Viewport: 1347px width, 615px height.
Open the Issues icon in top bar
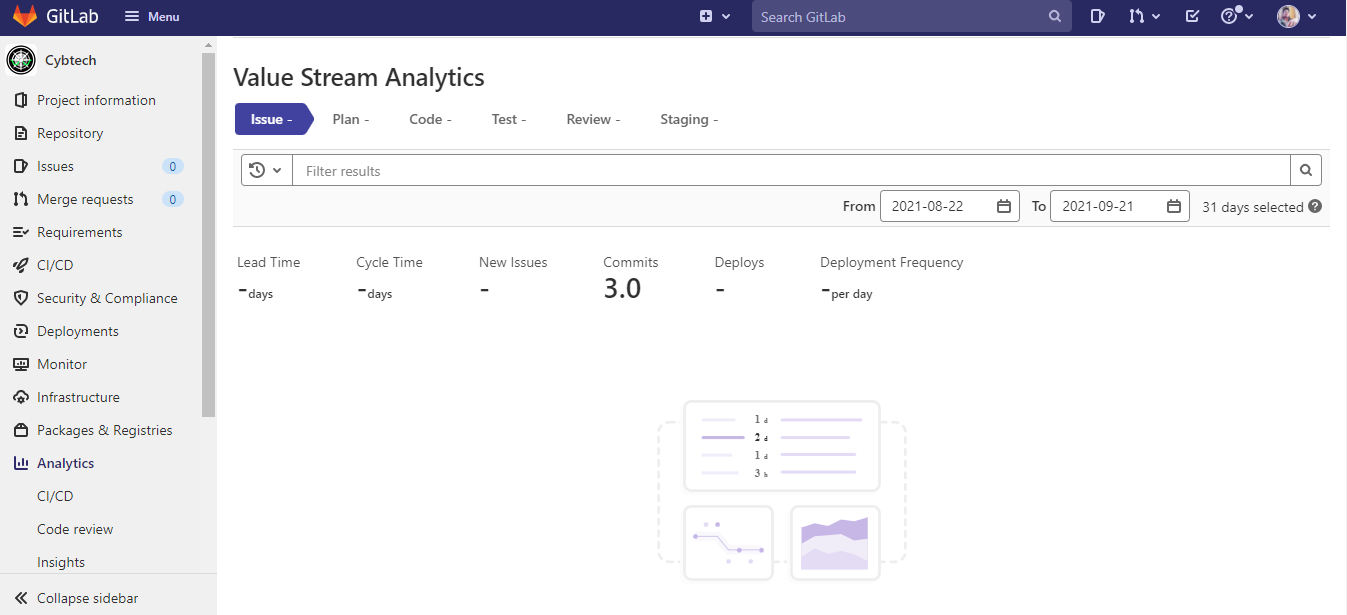[x=1098, y=17]
